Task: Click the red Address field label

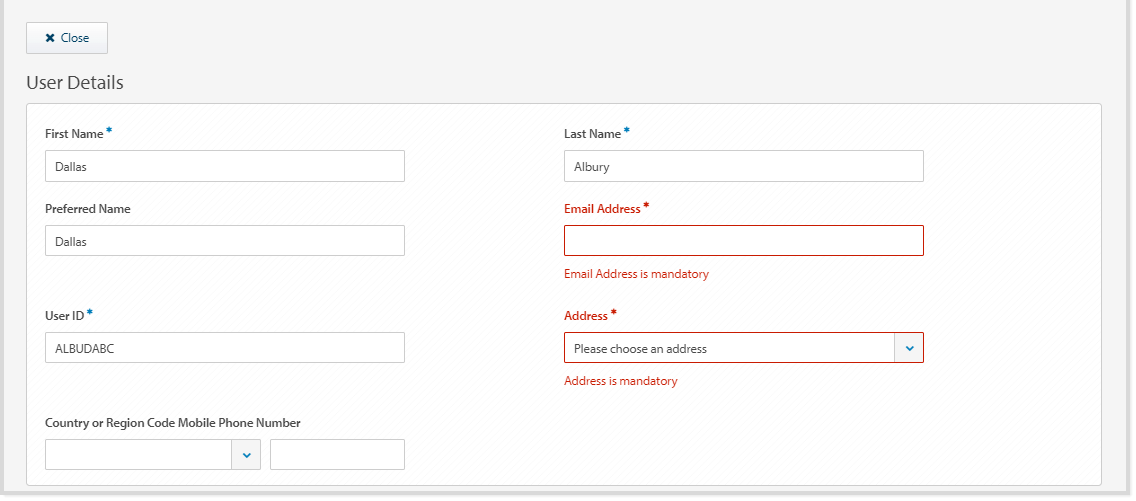Action: (x=586, y=315)
